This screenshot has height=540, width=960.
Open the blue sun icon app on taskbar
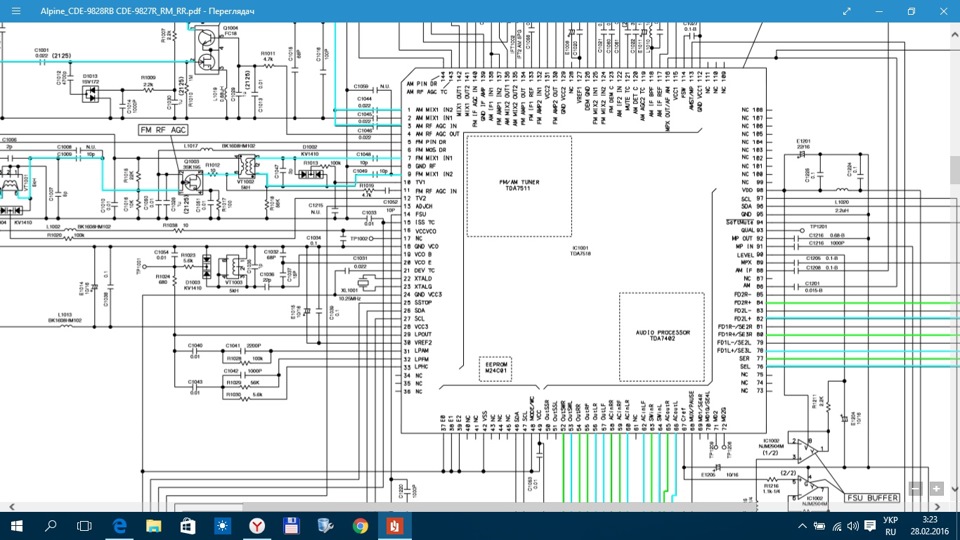tap(222, 526)
